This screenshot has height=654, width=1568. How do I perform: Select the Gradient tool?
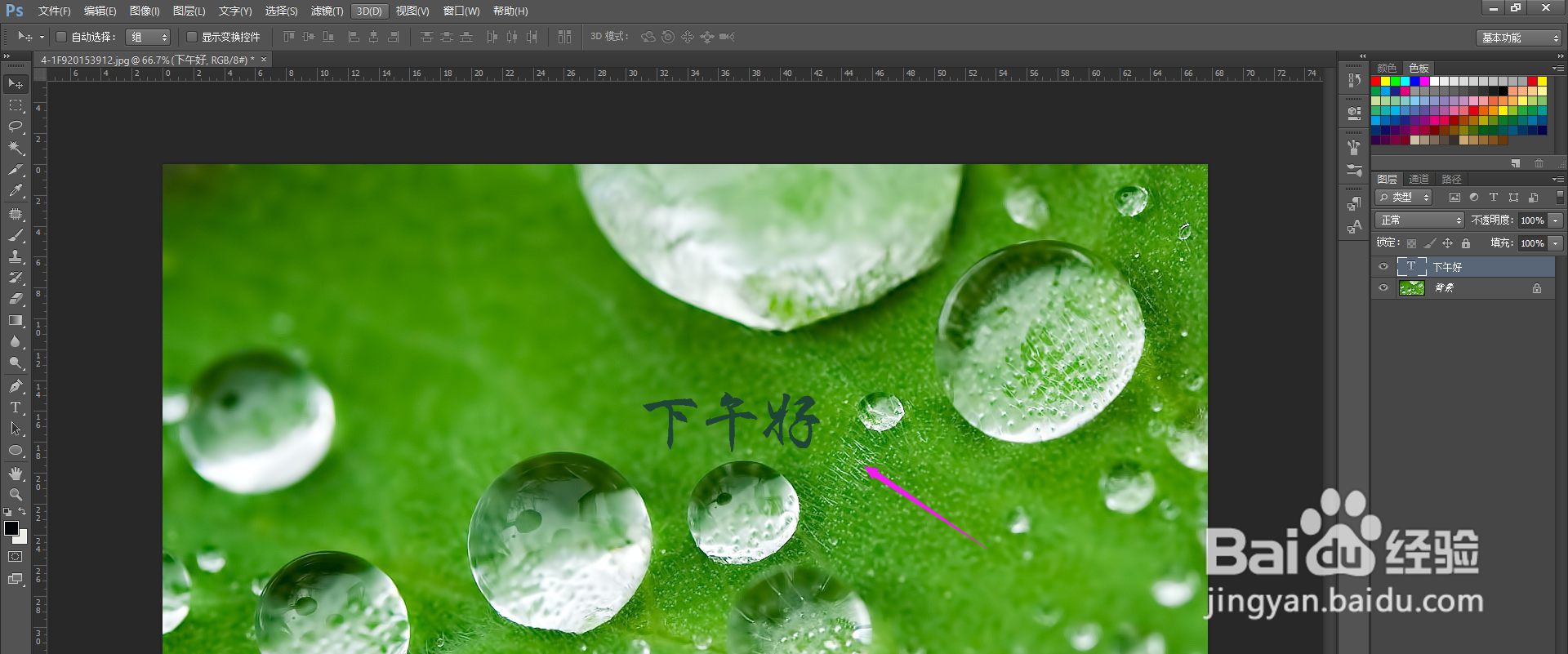pyautogui.click(x=16, y=320)
